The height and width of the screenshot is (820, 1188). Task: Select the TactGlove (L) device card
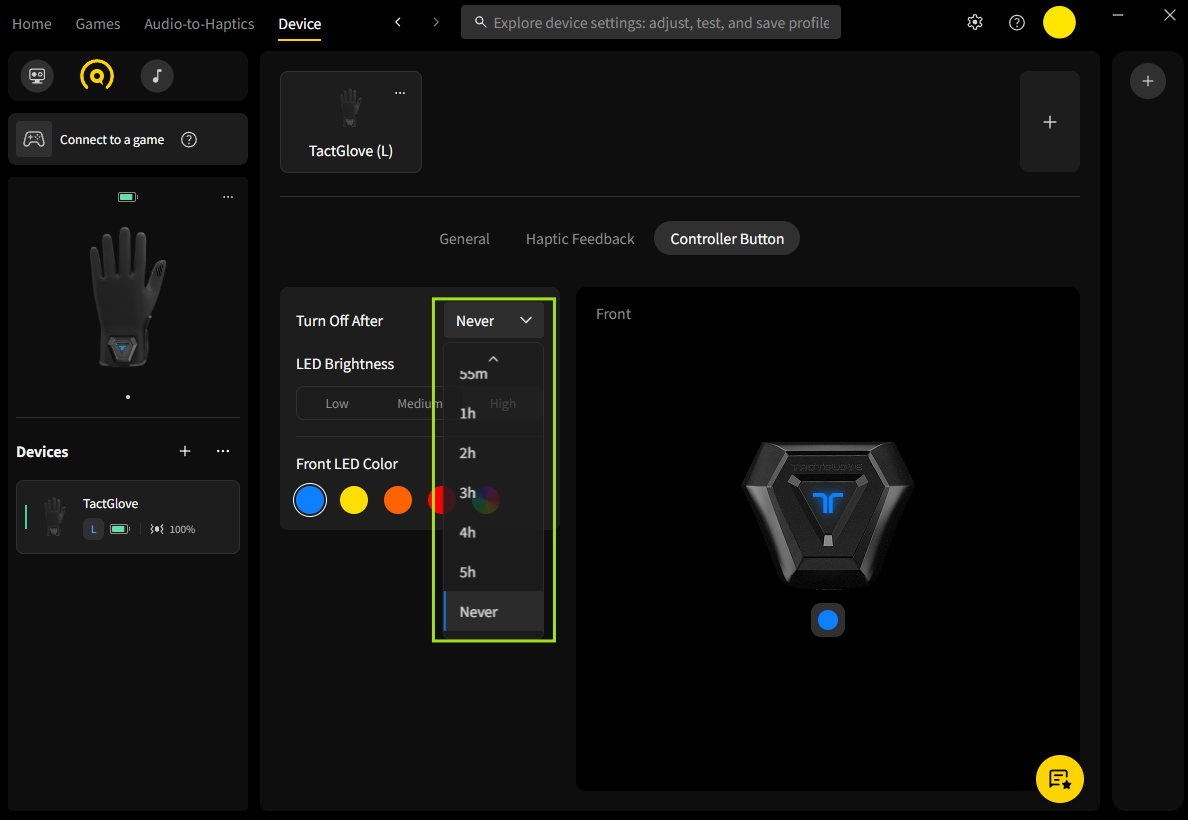tap(351, 122)
